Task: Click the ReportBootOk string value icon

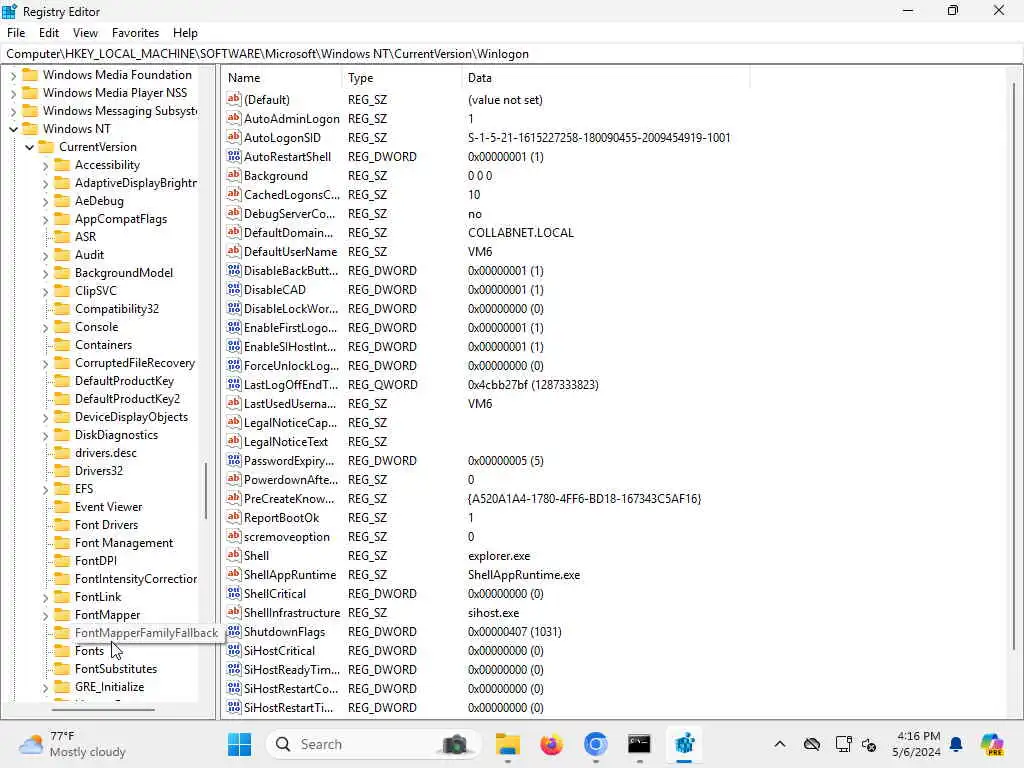Action: tap(234, 517)
